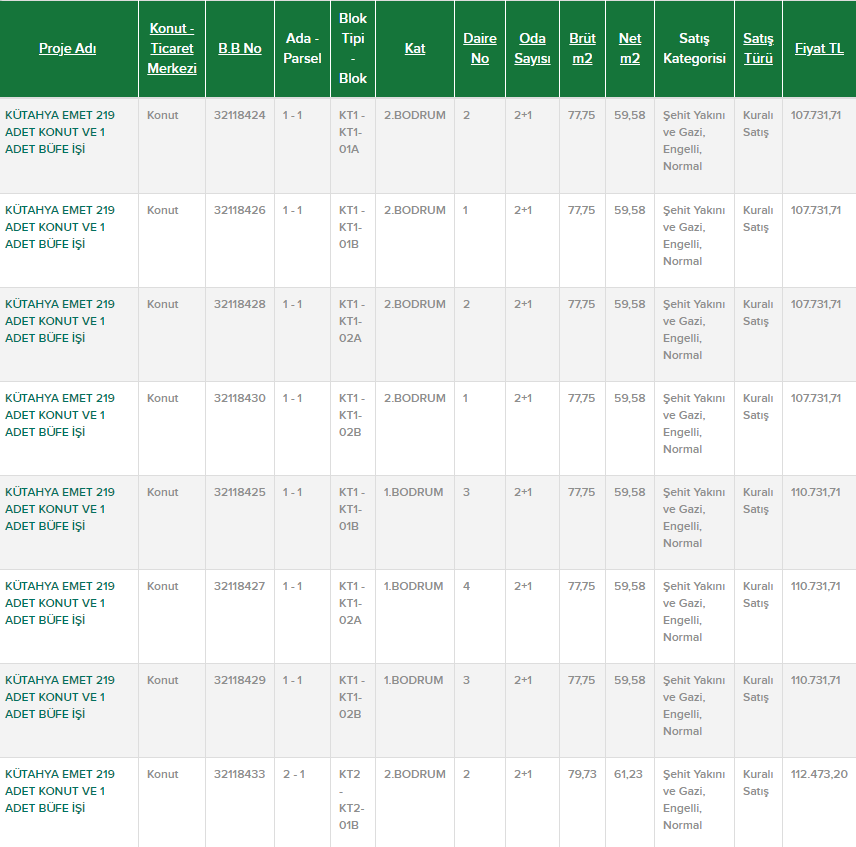
Task: Open project link in row 32118430
Action: pyautogui.click(x=60, y=415)
